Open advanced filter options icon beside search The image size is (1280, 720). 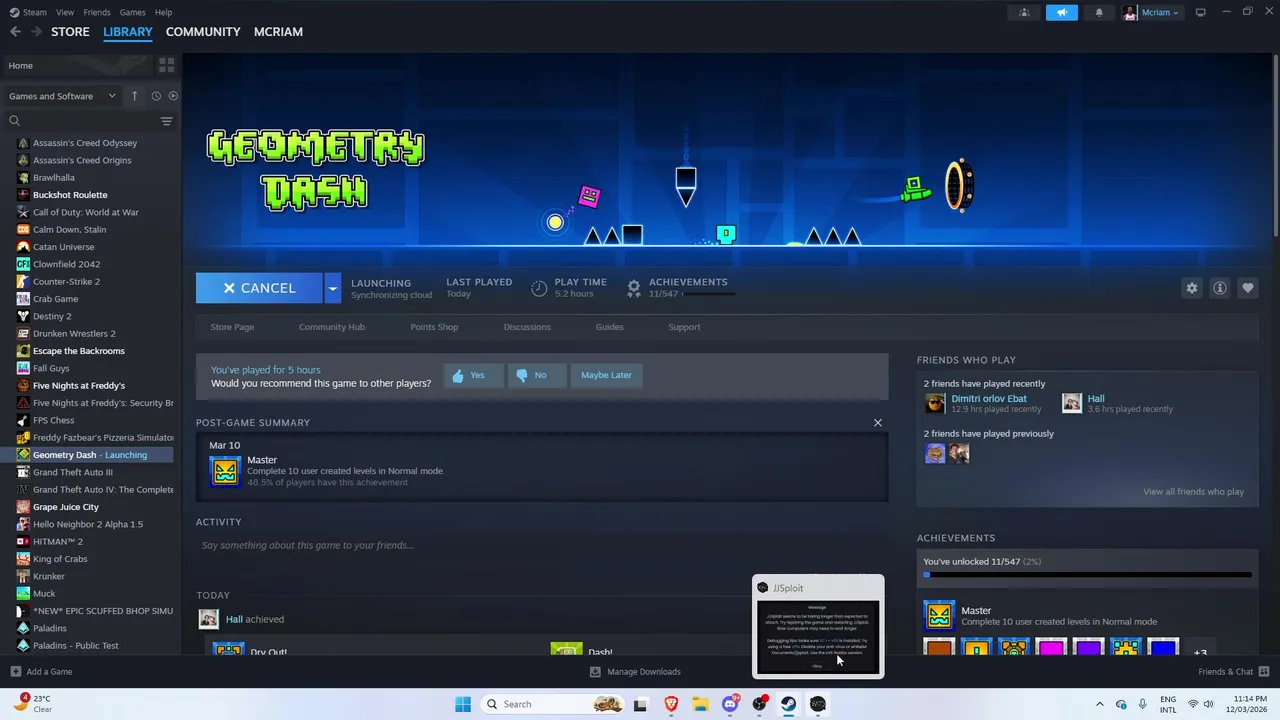coord(166,121)
